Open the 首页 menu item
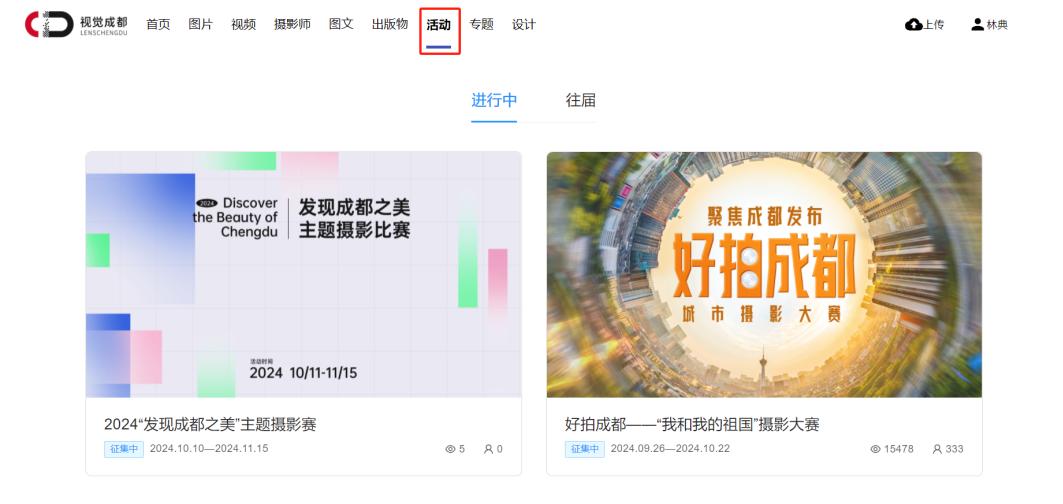The image size is (1063, 504). point(158,24)
